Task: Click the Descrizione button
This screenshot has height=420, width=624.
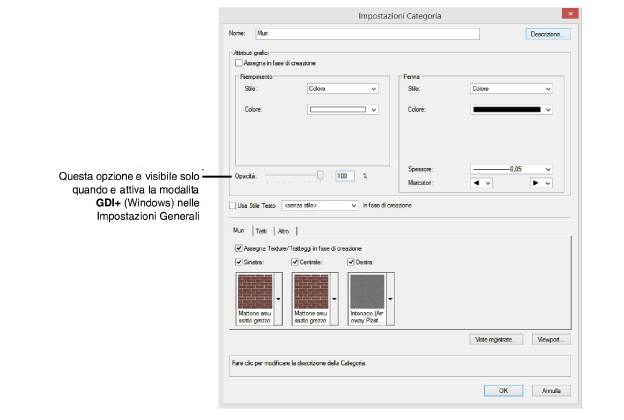Action: [548, 34]
